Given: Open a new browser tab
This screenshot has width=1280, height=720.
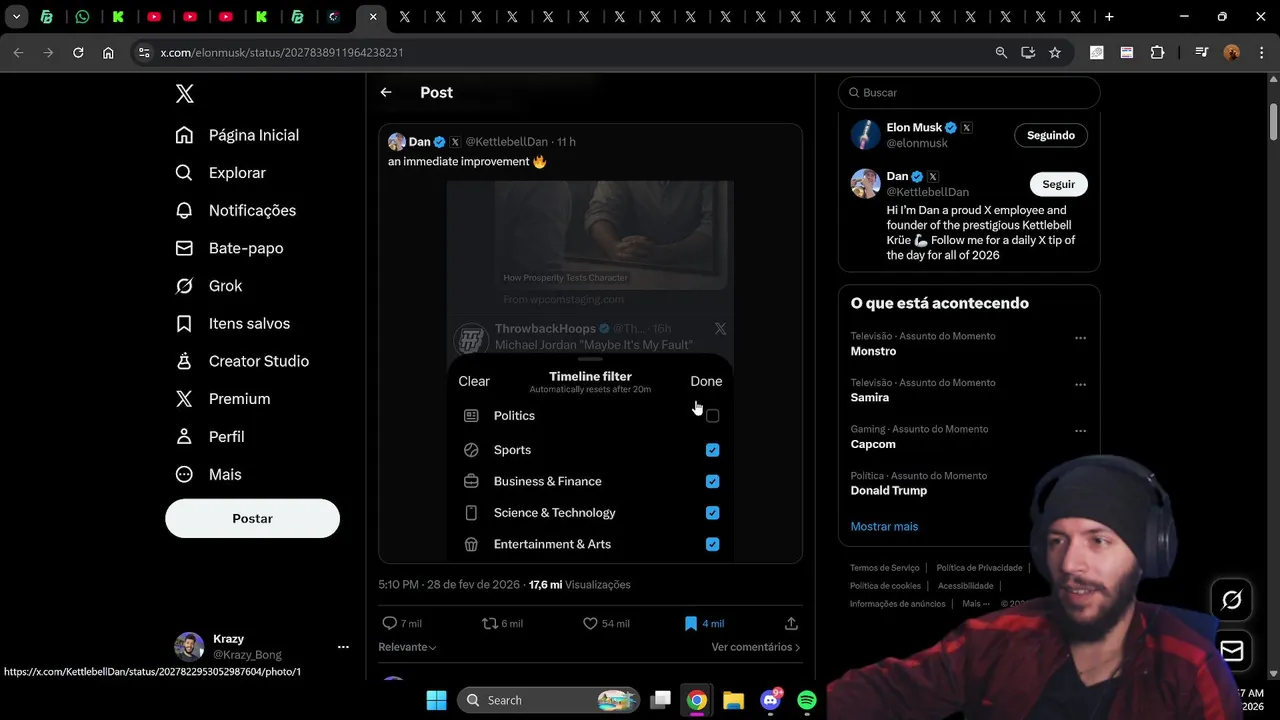Looking at the screenshot, I should (1109, 17).
